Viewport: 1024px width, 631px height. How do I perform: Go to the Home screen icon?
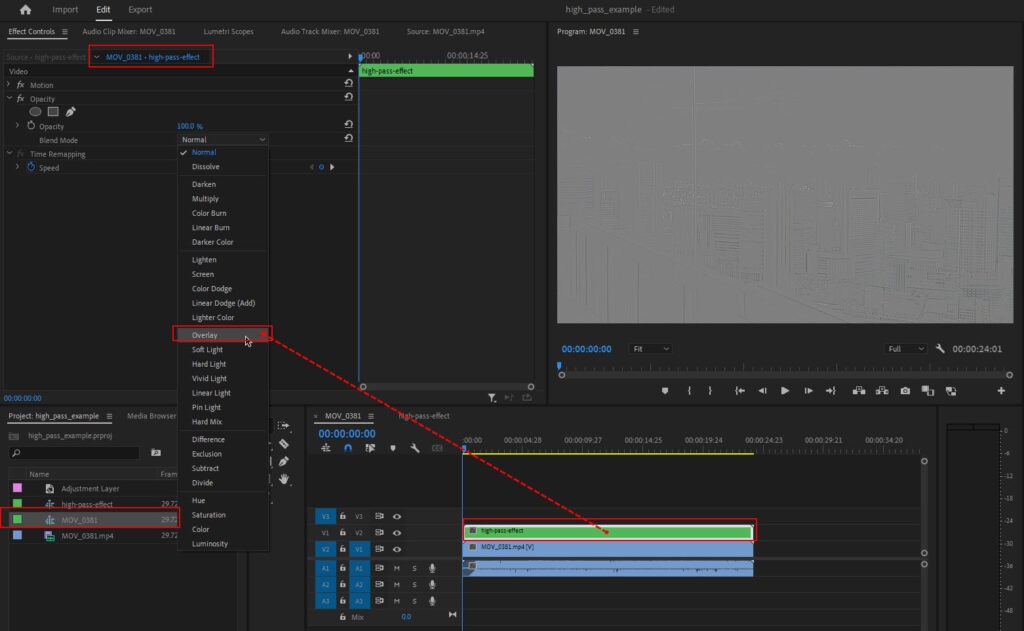(25, 10)
